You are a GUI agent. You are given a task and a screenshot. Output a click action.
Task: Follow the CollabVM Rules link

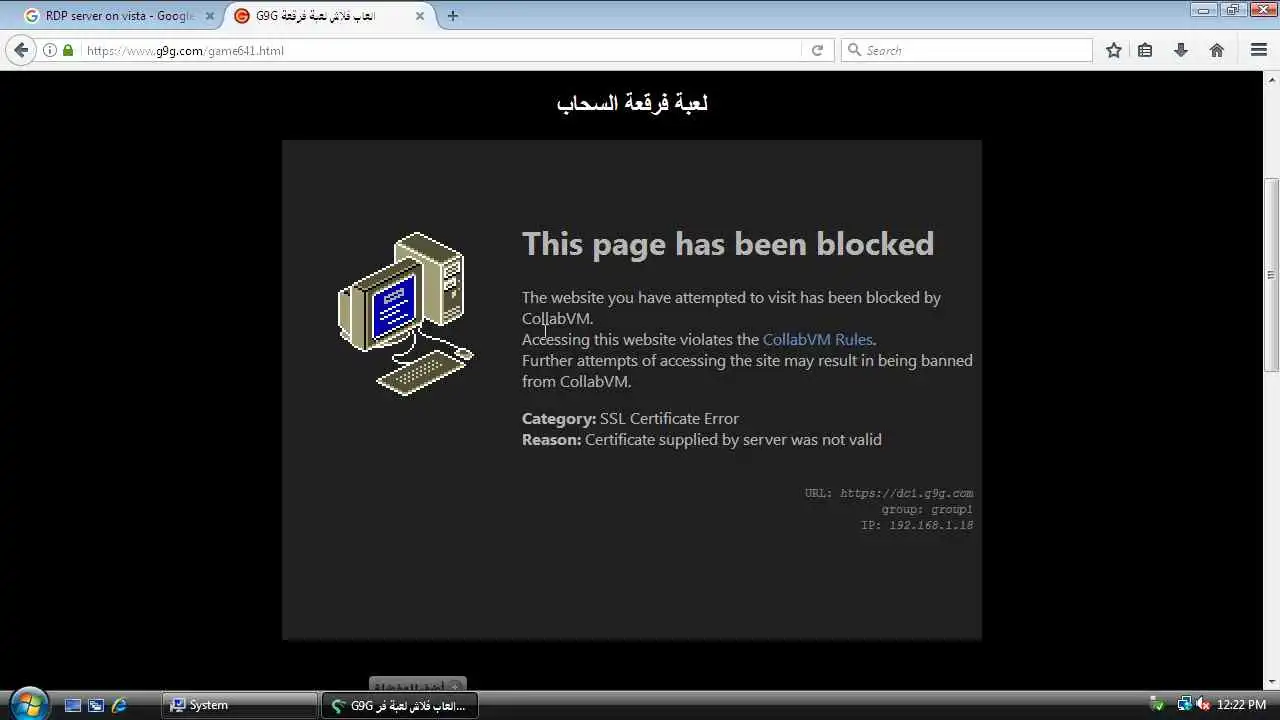[817, 339]
